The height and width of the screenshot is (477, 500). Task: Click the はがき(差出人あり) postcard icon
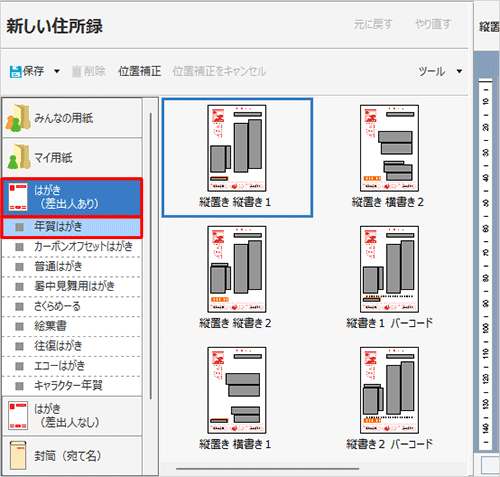click(x=18, y=197)
